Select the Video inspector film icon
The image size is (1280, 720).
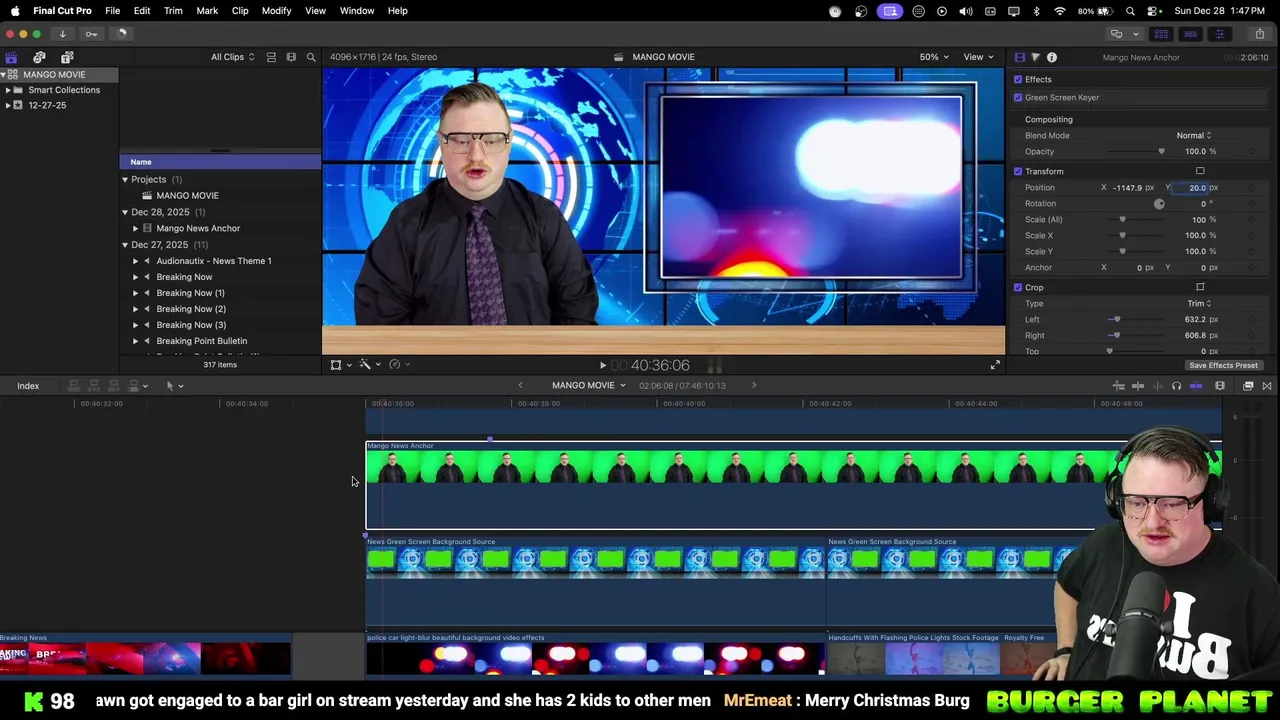pos(1019,57)
